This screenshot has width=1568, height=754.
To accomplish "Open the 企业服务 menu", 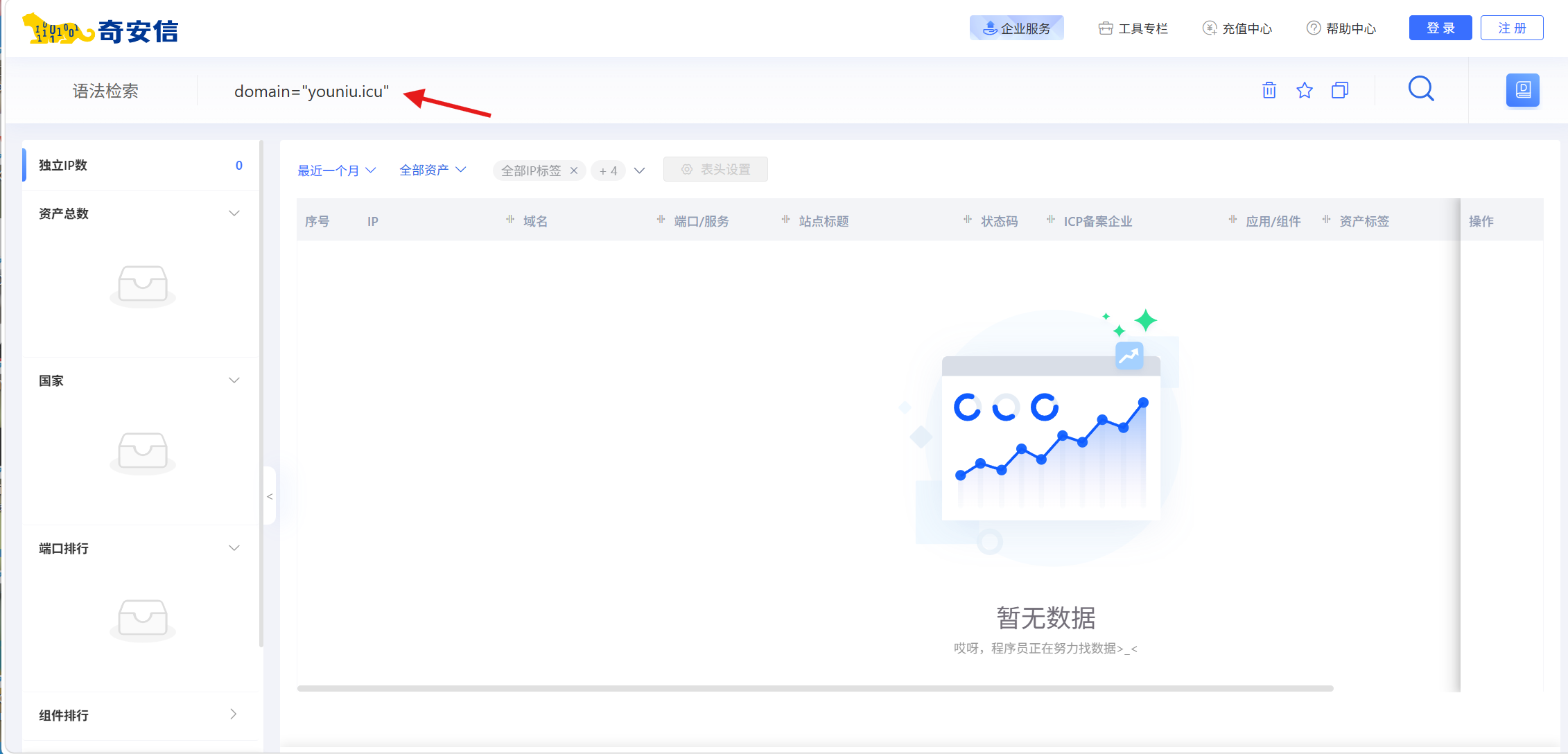I will point(1017,28).
